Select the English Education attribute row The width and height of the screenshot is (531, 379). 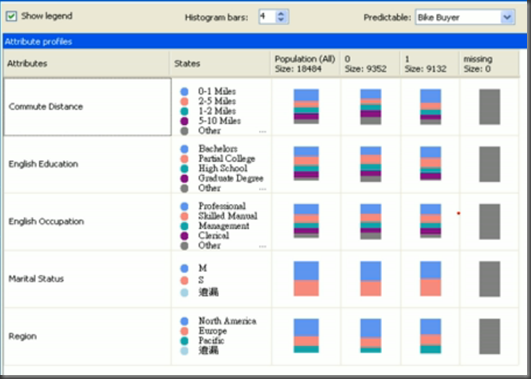point(87,164)
